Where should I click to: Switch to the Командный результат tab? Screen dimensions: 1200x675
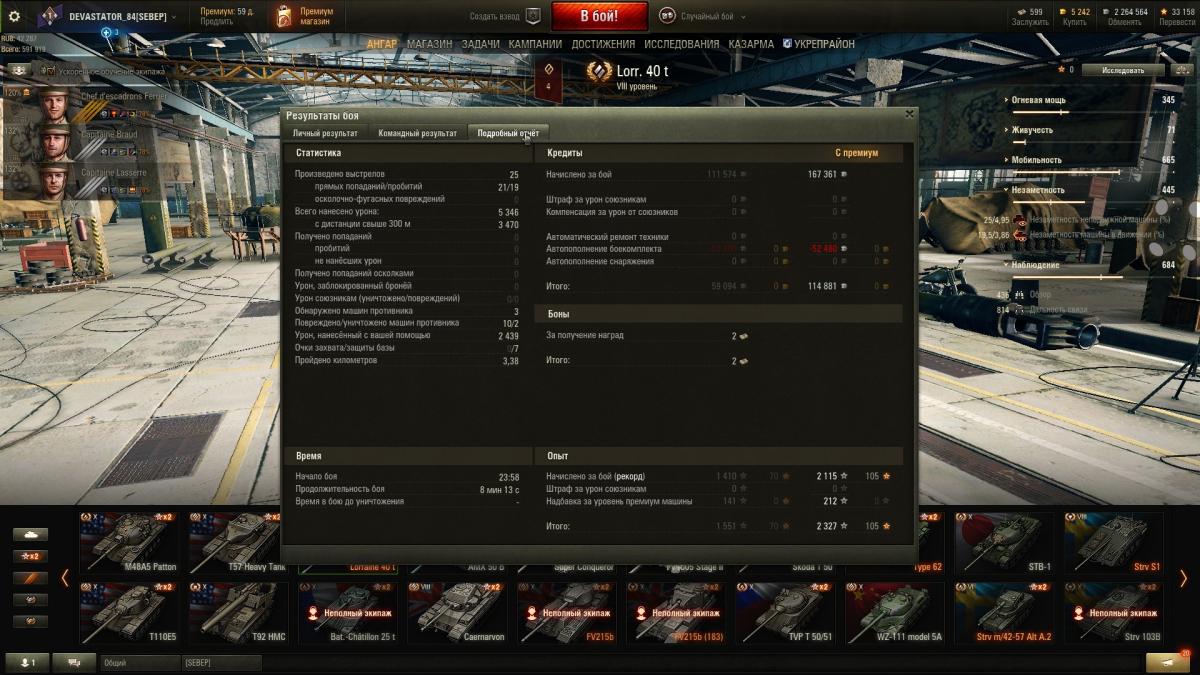pos(418,133)
